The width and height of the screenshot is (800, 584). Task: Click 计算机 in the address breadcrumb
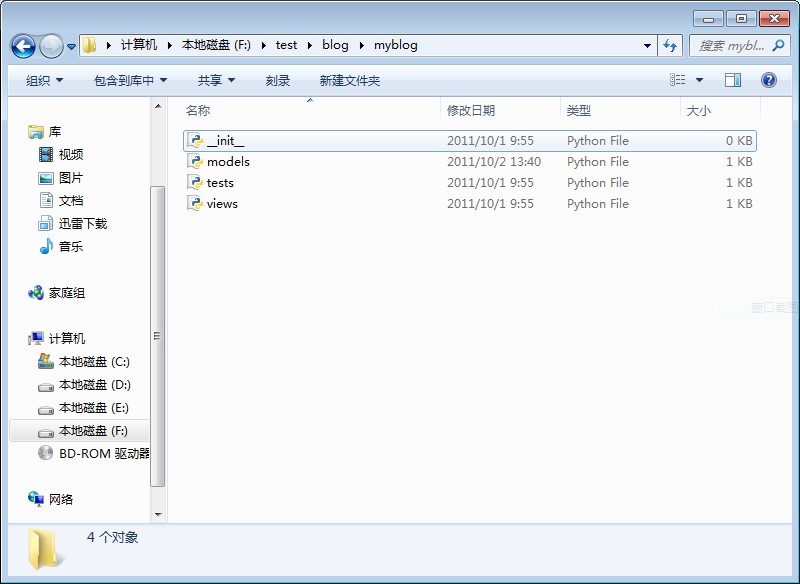coord(139,45)
